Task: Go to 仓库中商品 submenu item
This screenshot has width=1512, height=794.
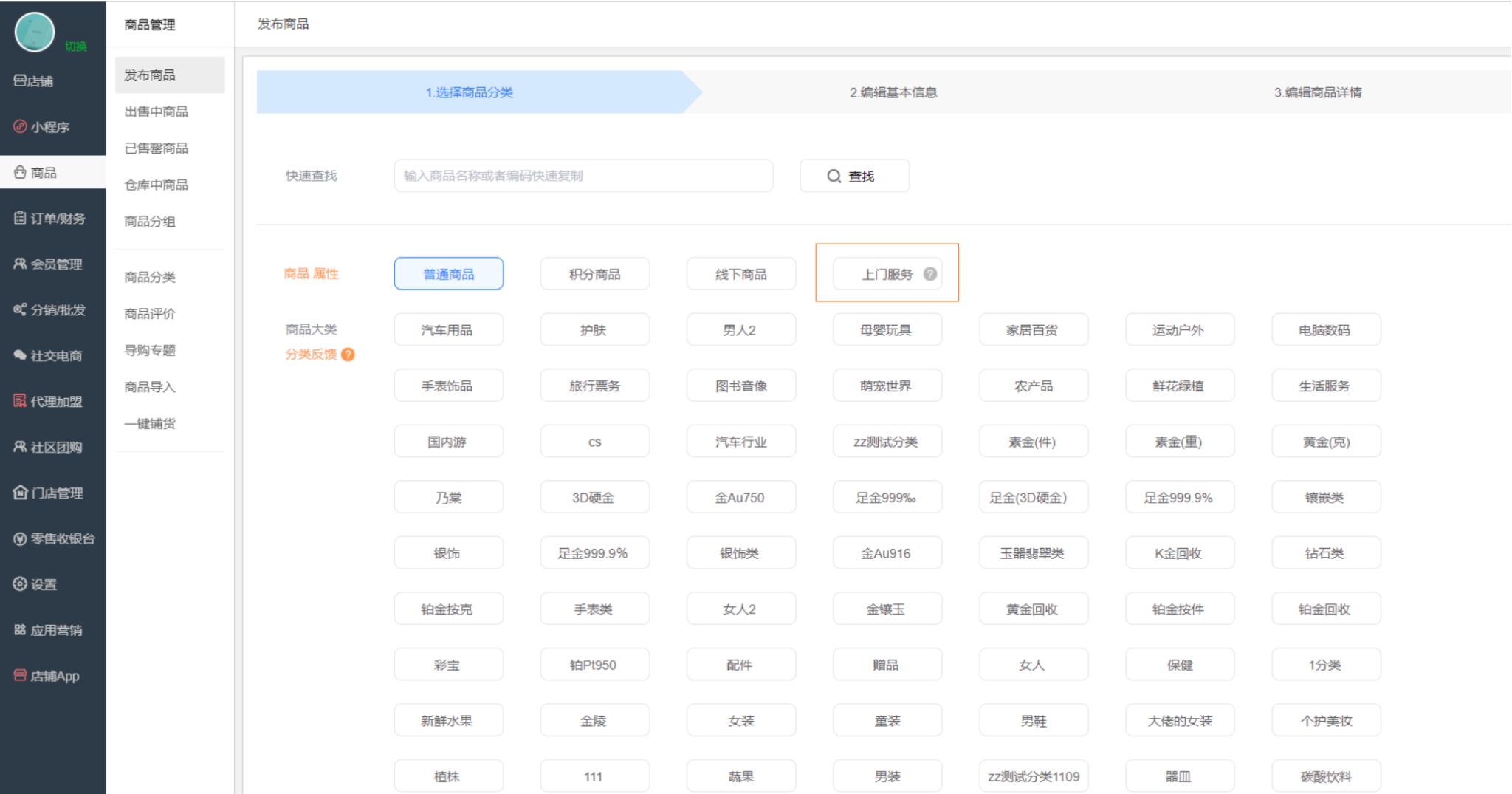Action: [x=157, y=185]
